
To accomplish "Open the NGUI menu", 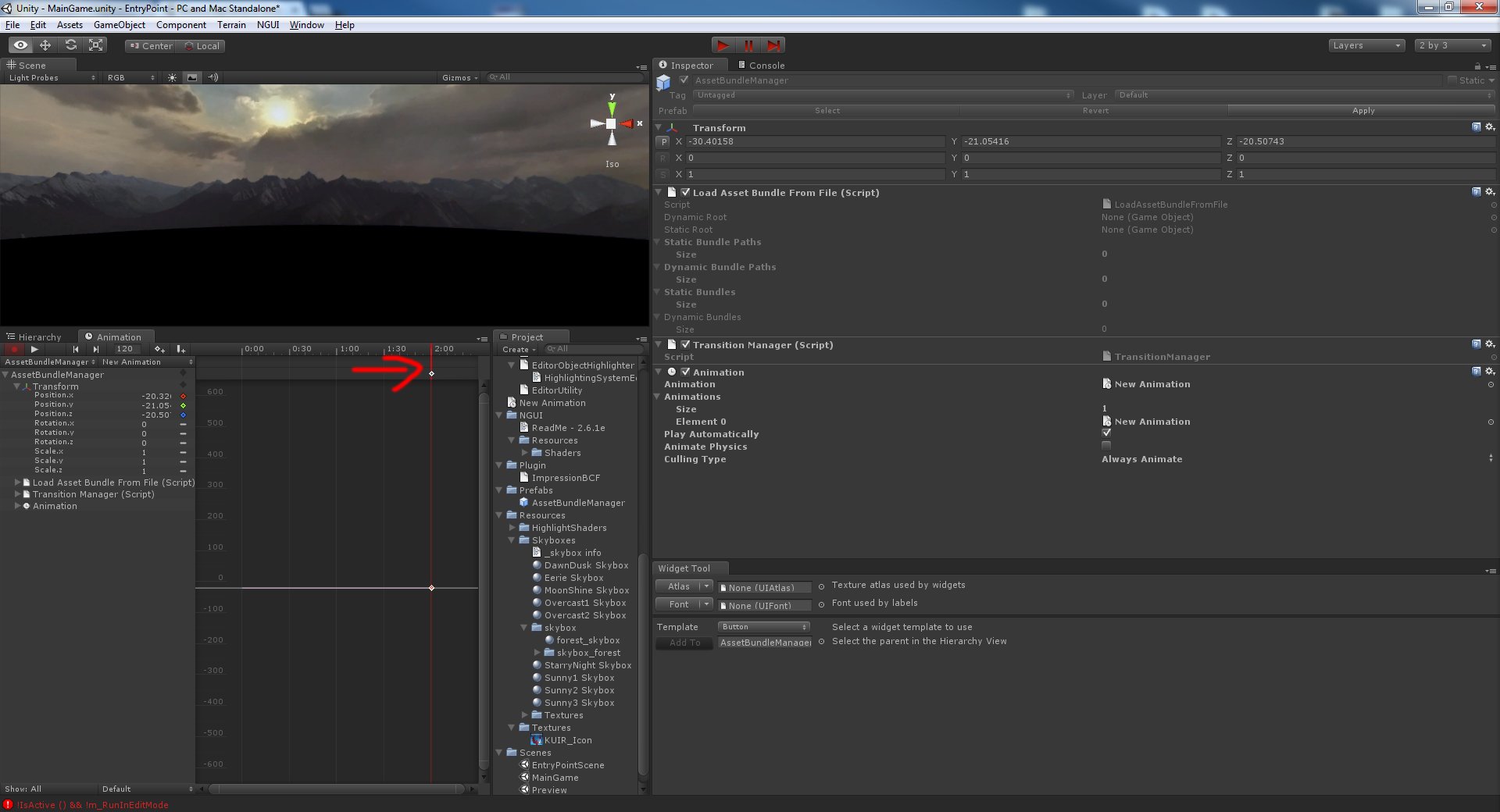I will [x=268, y=25].
